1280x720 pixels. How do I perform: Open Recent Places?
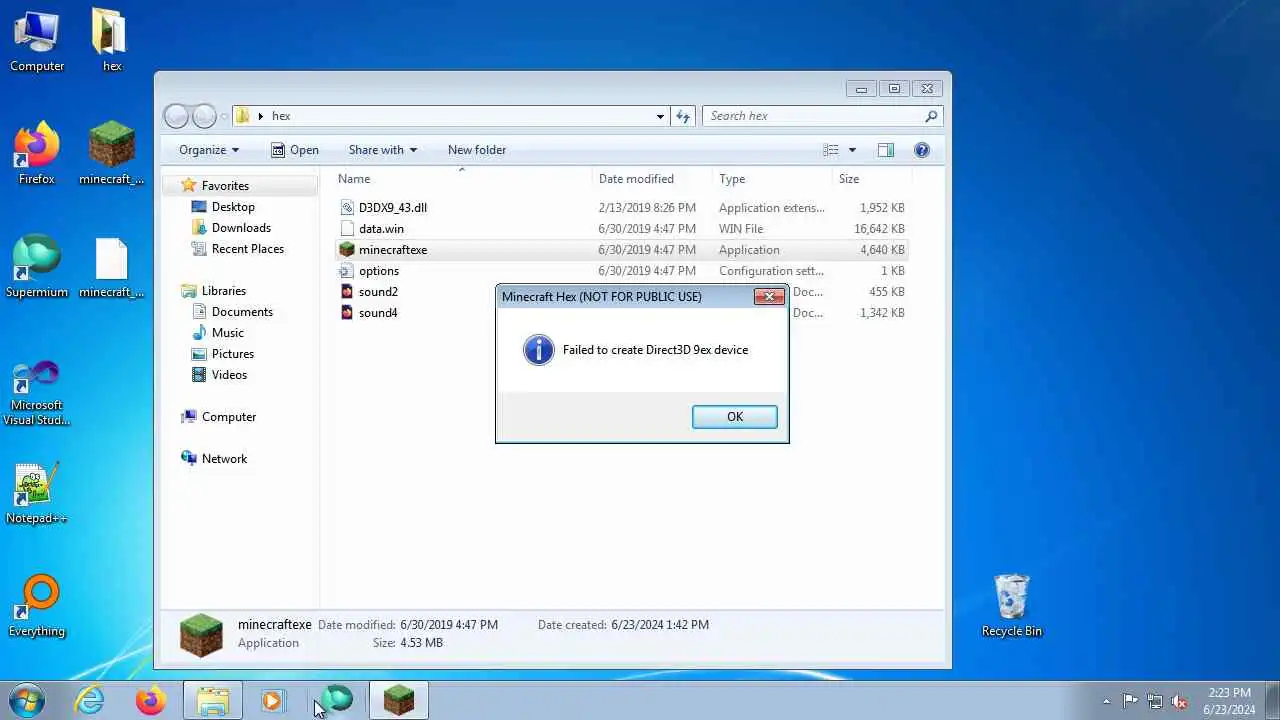247,249
